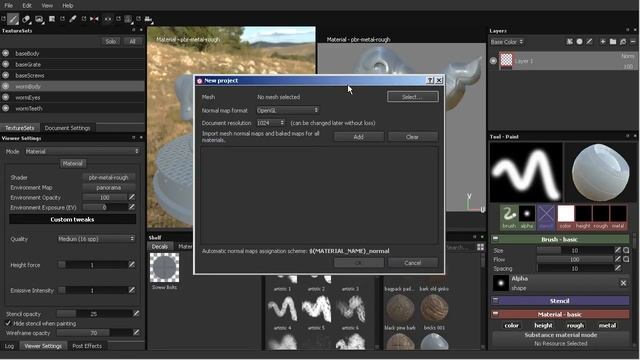640x360 pixels.
Task: Click pen pressure icon next to Spacing
Action: point(618,268)
